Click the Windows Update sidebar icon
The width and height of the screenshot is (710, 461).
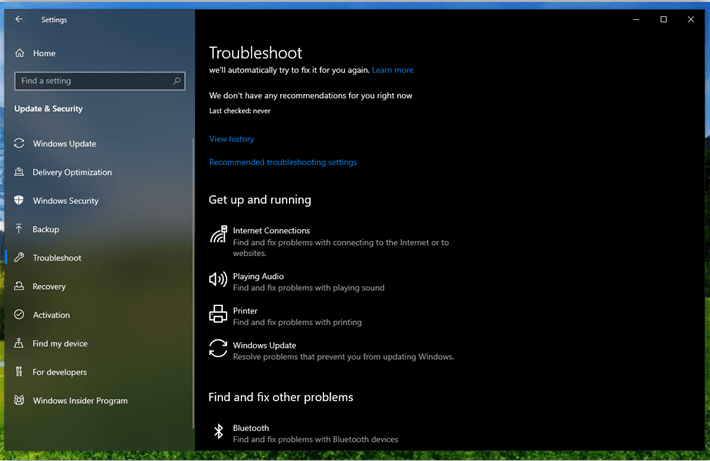click(x=19, y=144)
